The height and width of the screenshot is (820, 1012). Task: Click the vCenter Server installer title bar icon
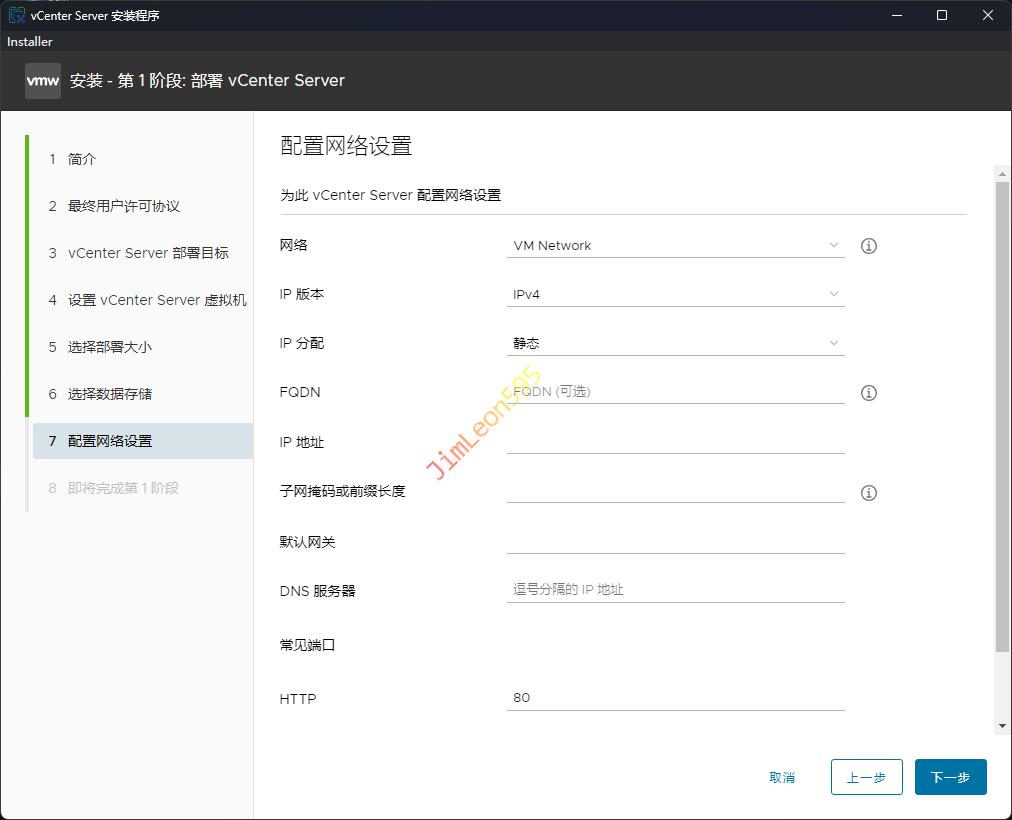(x=16, y=15)
